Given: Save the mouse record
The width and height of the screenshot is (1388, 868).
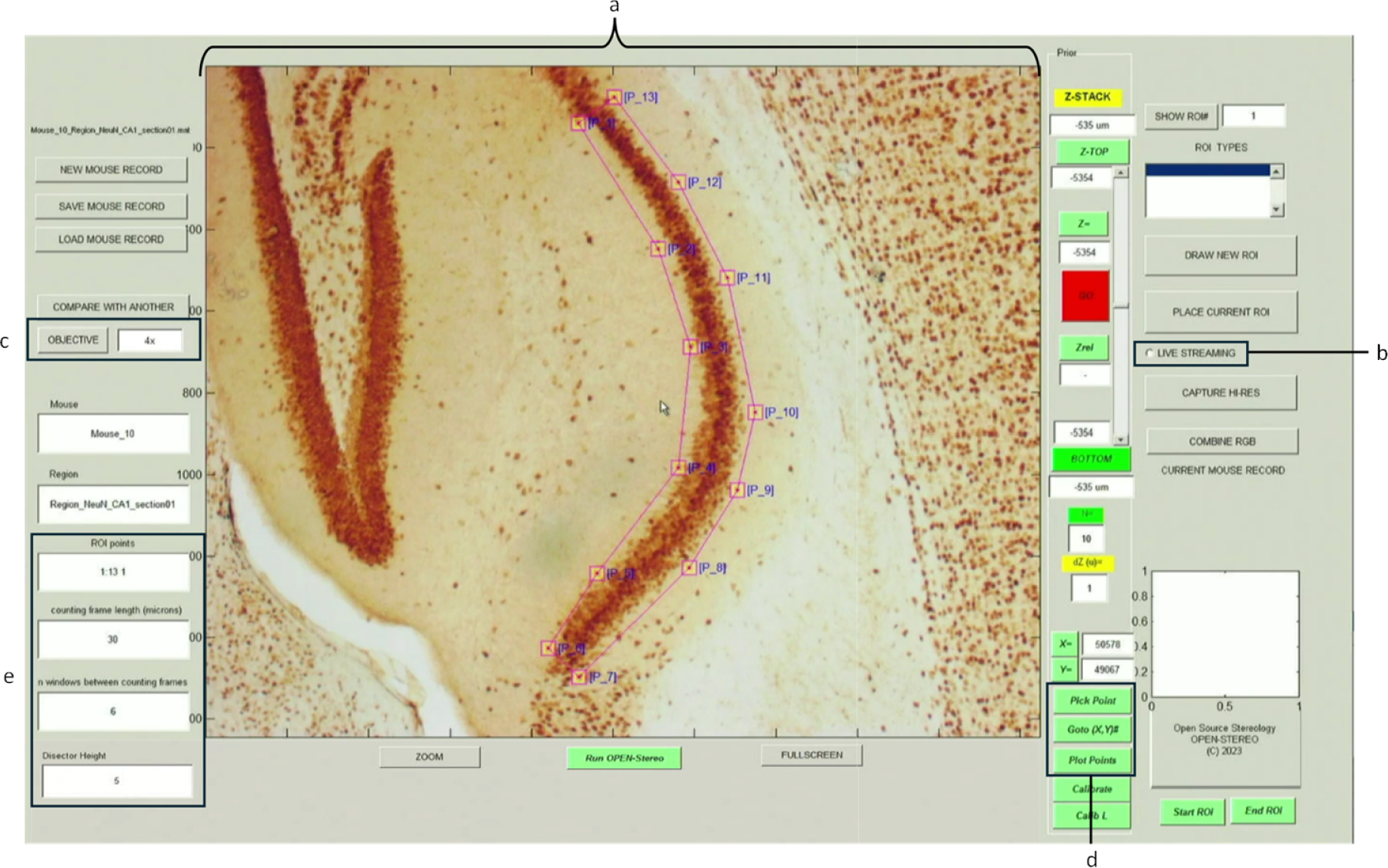Looking at the screenshot, I should coord(111,206).
